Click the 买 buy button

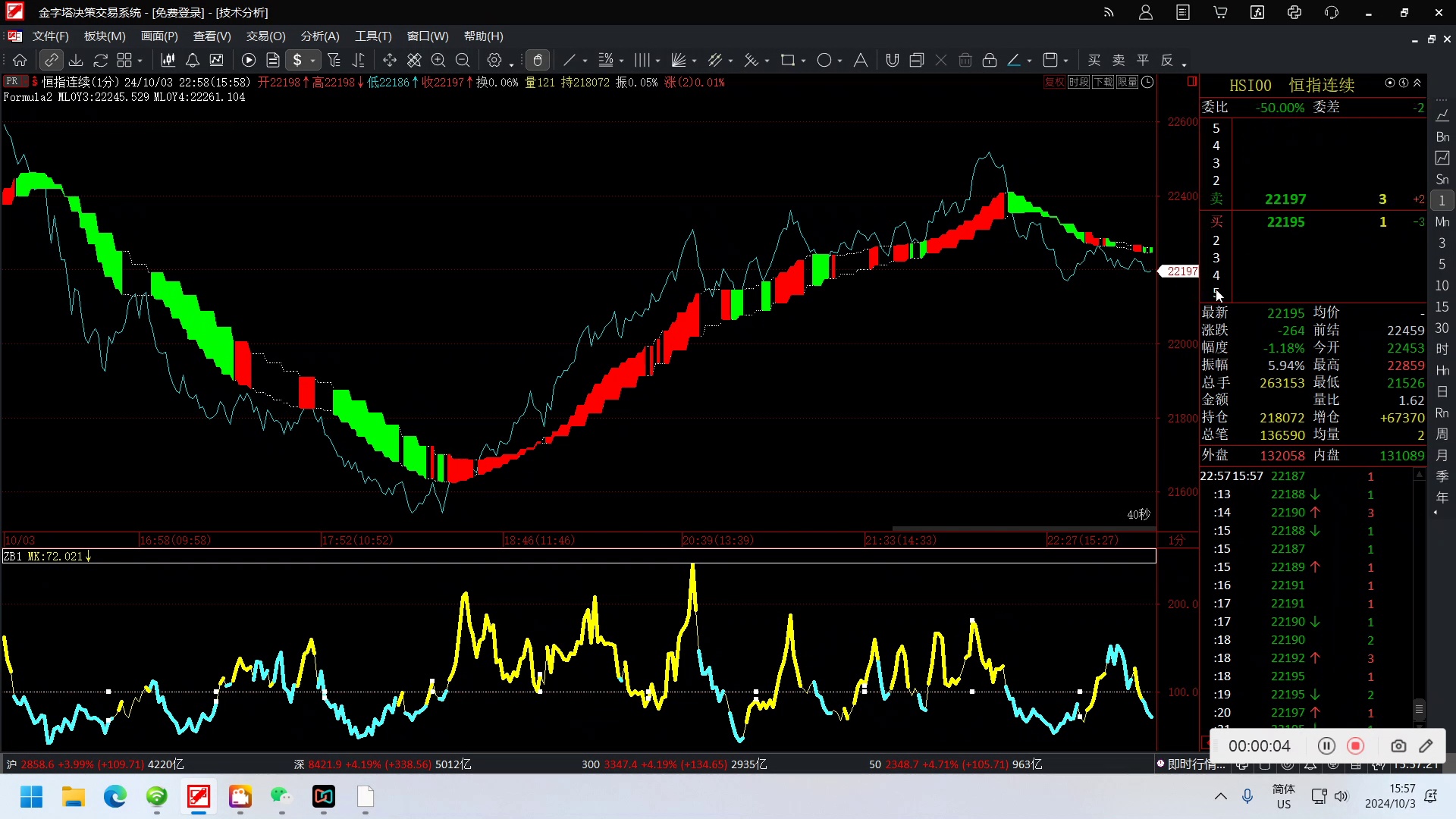[1094, 60]
